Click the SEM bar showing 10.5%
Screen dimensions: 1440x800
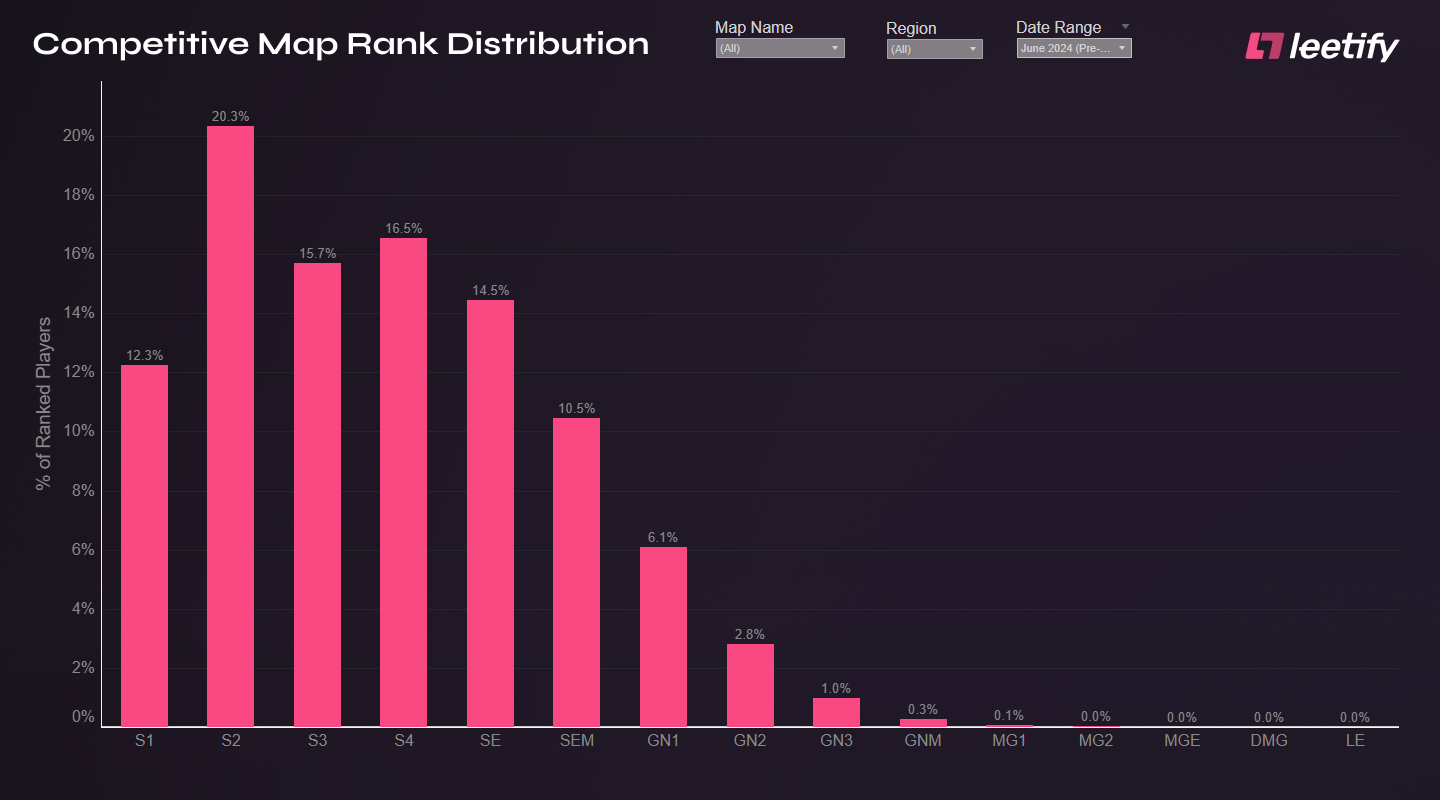[576, 572]
